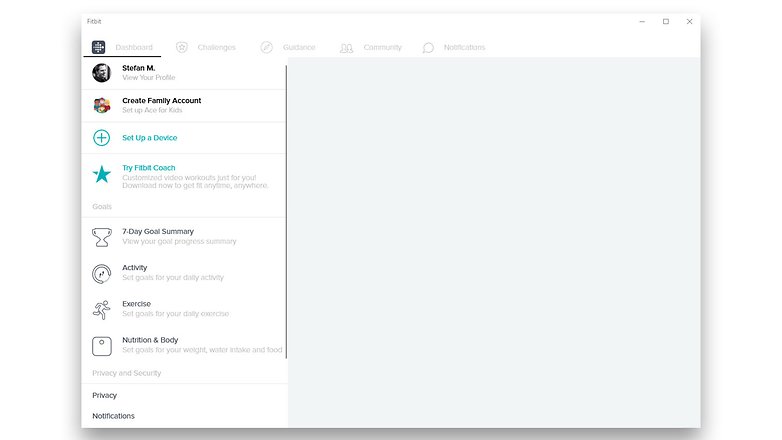The height and width of the screenshot is (440, 782).
Task: Click the Notifications speech bubble icon
Action: point(428,48)
